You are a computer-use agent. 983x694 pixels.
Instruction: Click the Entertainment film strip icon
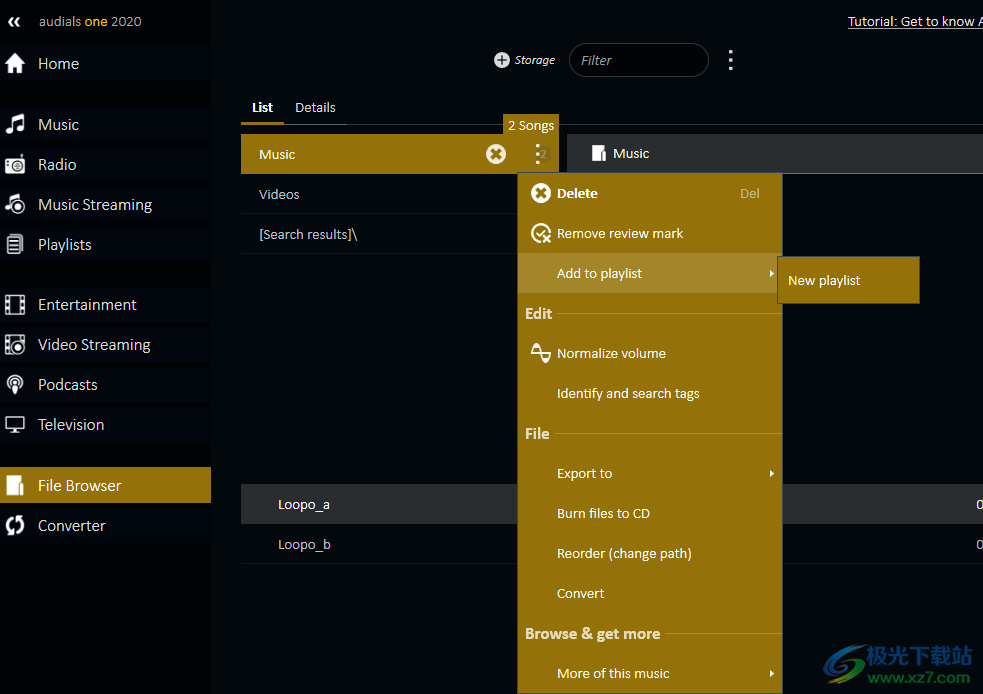pos(15,305)
